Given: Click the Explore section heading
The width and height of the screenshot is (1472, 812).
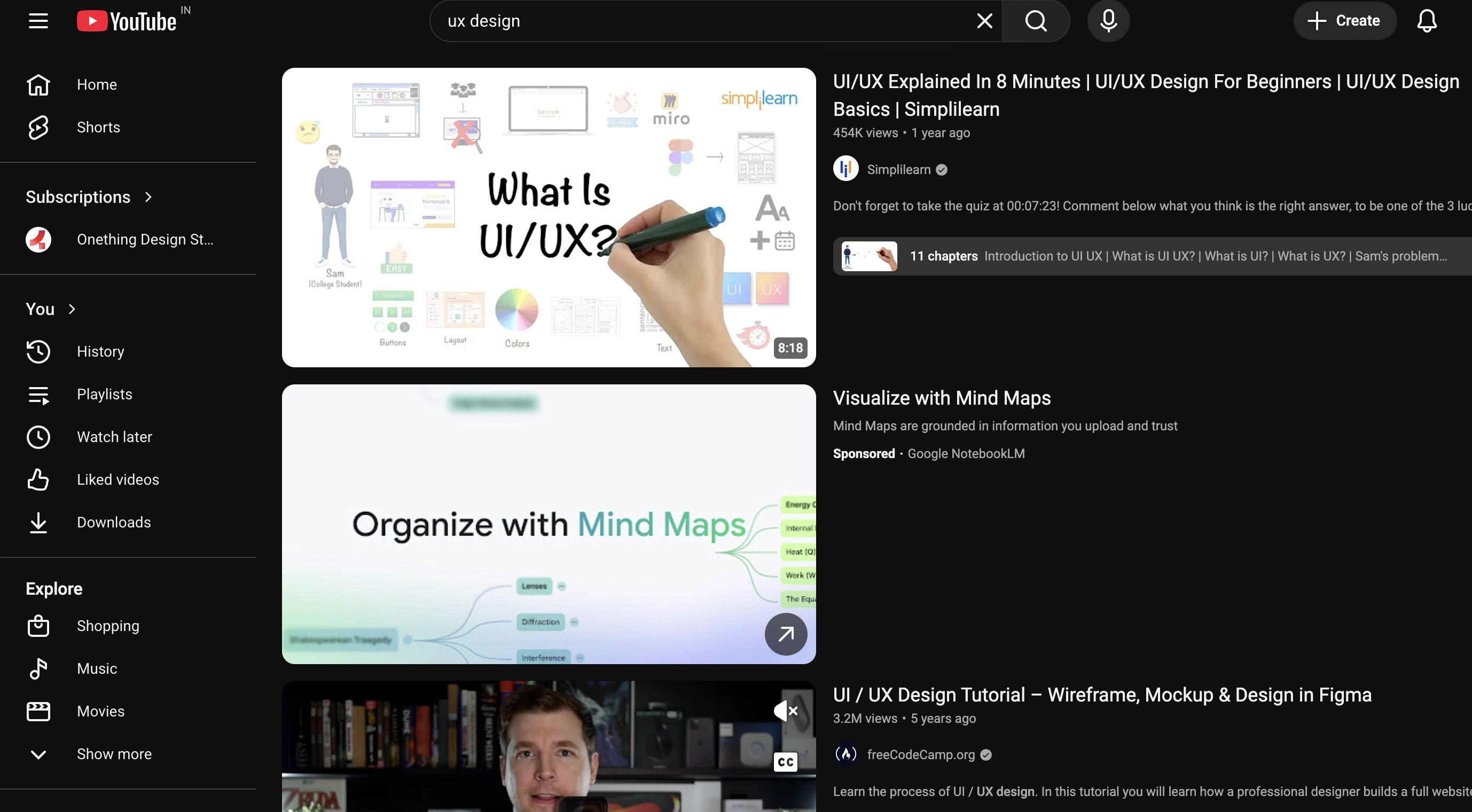Looking at the screenshot, I should click(54, 589).
